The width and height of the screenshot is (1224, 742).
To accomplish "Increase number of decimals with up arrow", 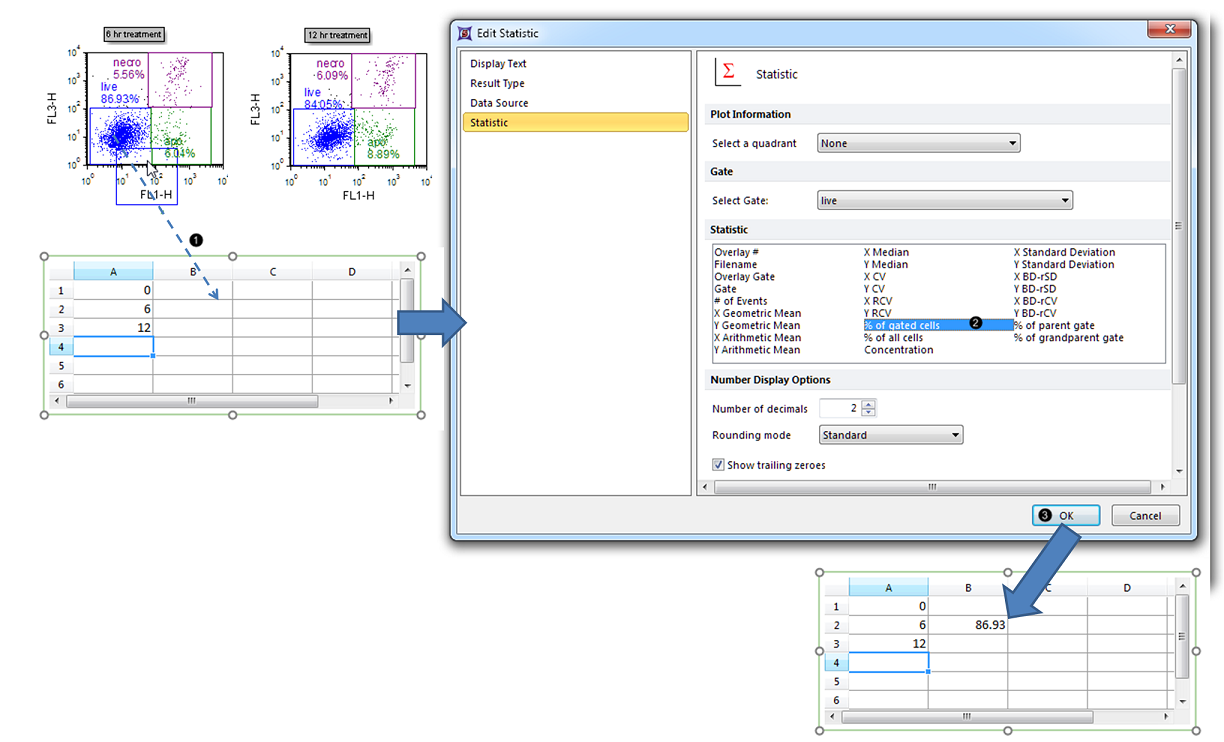I will 868,404.
